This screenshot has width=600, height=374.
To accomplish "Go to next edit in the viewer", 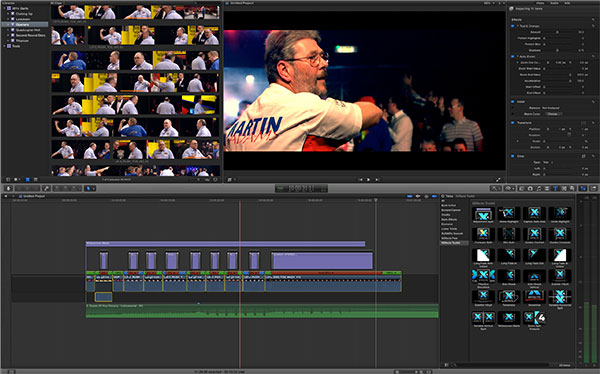I will 377,179.
